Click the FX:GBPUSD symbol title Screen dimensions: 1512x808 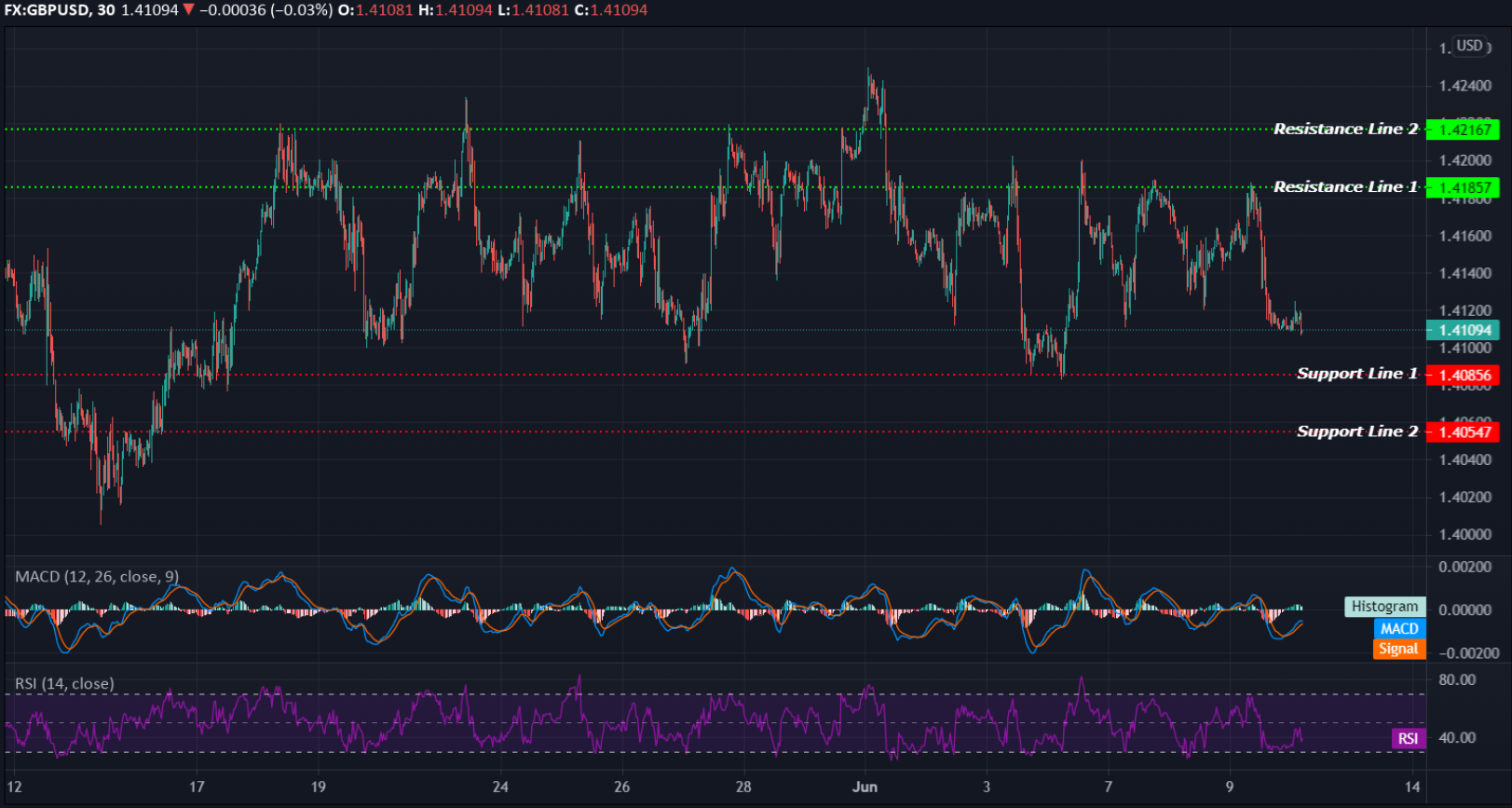[x=47, y=10]
